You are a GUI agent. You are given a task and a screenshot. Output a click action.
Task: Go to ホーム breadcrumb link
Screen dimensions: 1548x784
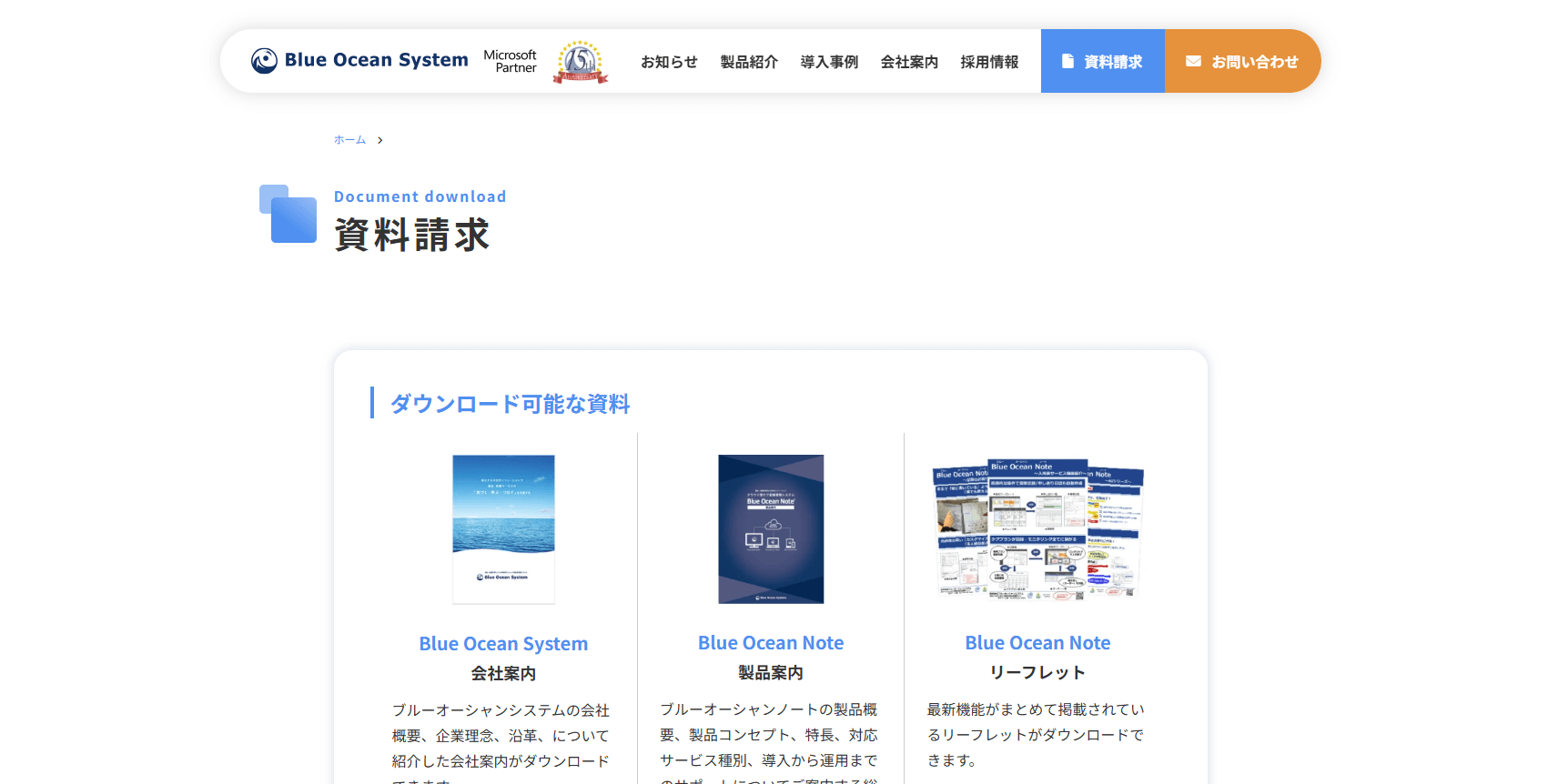(x=349, y=140)
